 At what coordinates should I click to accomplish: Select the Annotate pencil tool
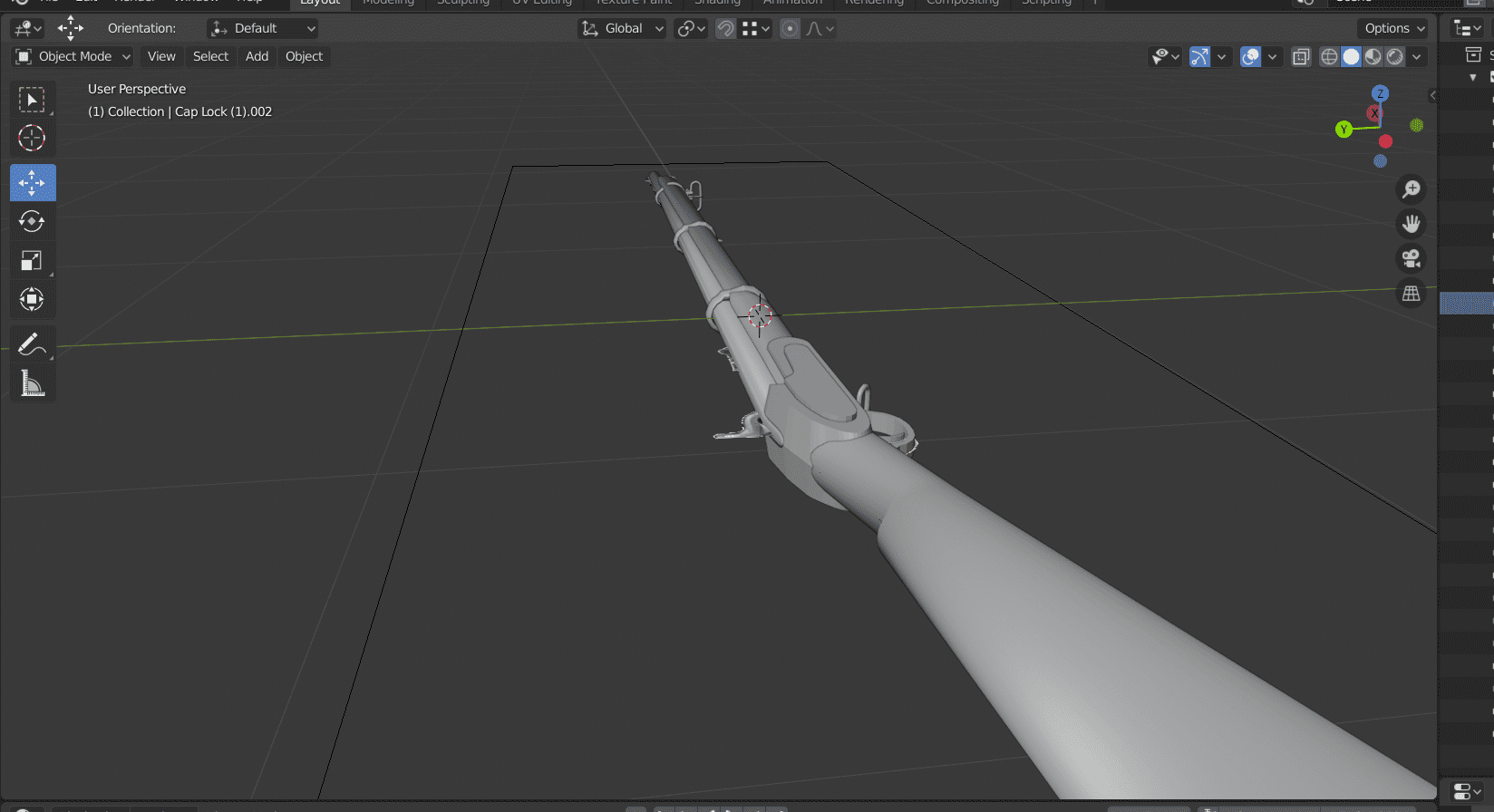point(33,343)
